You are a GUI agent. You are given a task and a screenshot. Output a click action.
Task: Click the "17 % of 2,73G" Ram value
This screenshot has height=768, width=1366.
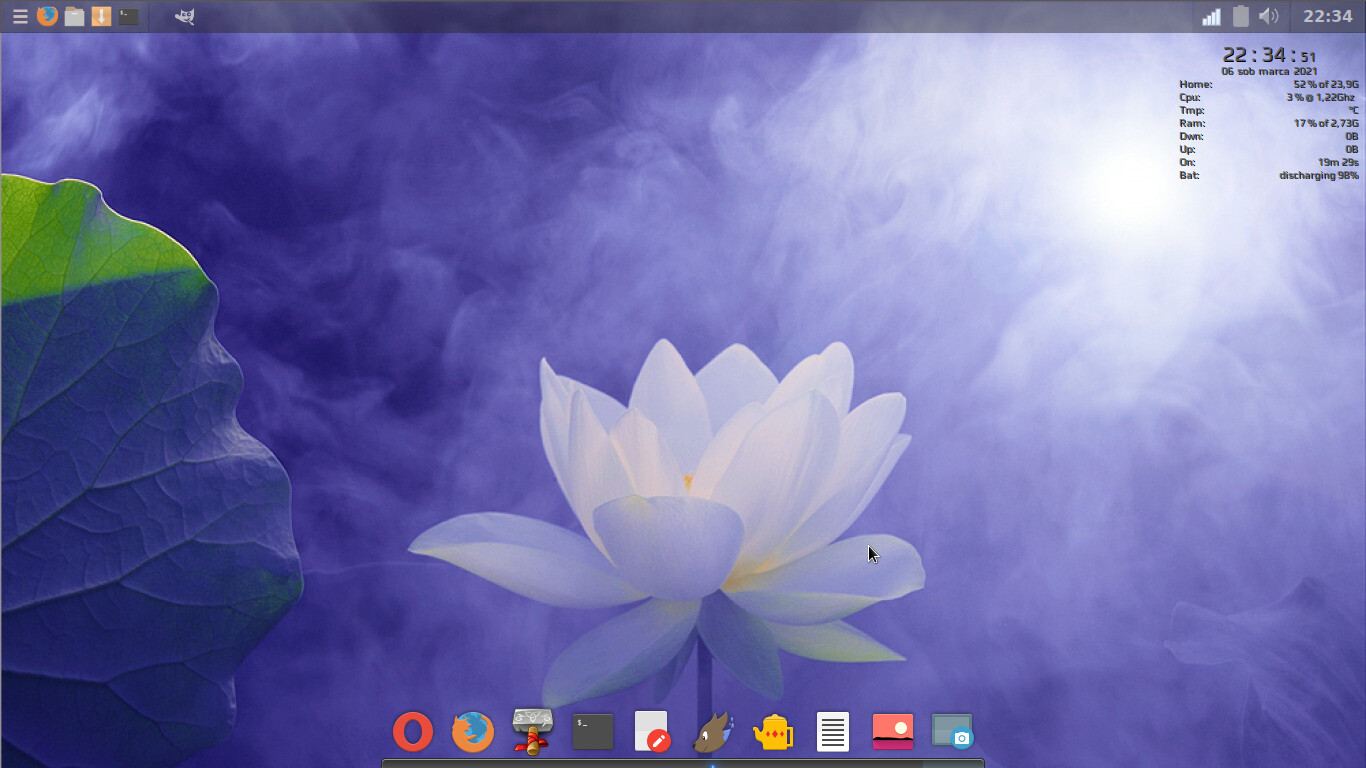click(x=1326, y=123)
